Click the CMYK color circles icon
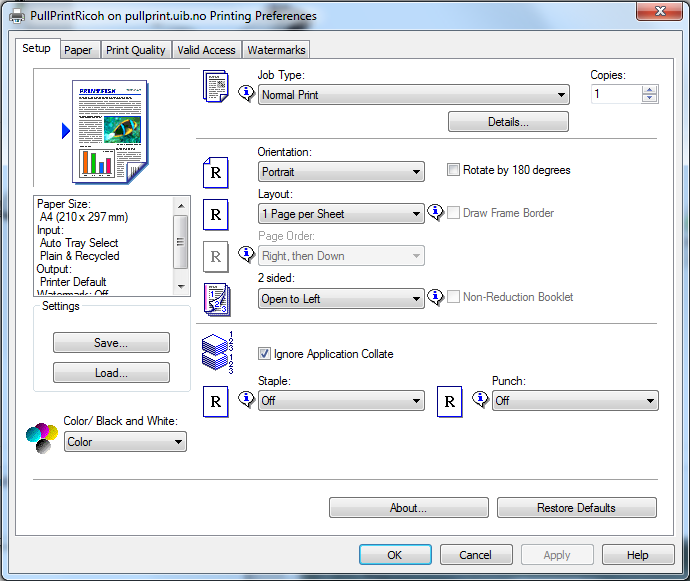Viewport: 690px width, 581px height. 42,436
